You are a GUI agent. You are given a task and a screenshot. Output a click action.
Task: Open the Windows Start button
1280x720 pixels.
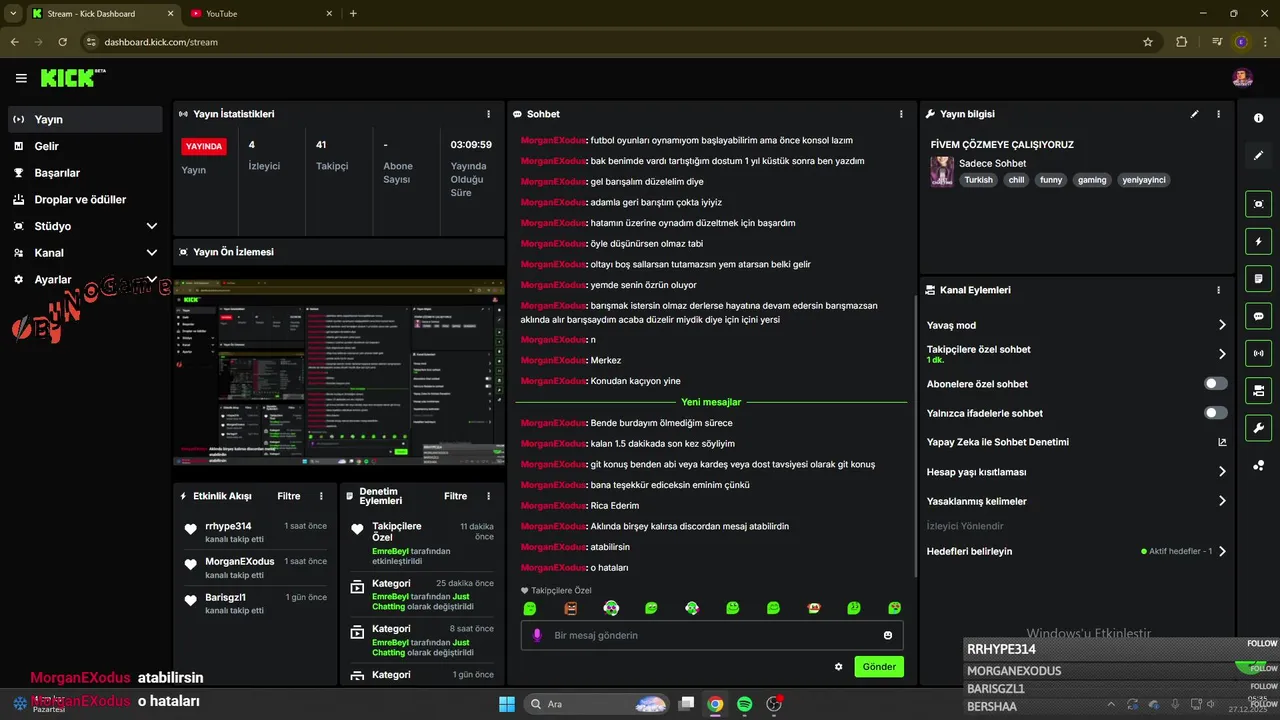(x=506, y=704)
